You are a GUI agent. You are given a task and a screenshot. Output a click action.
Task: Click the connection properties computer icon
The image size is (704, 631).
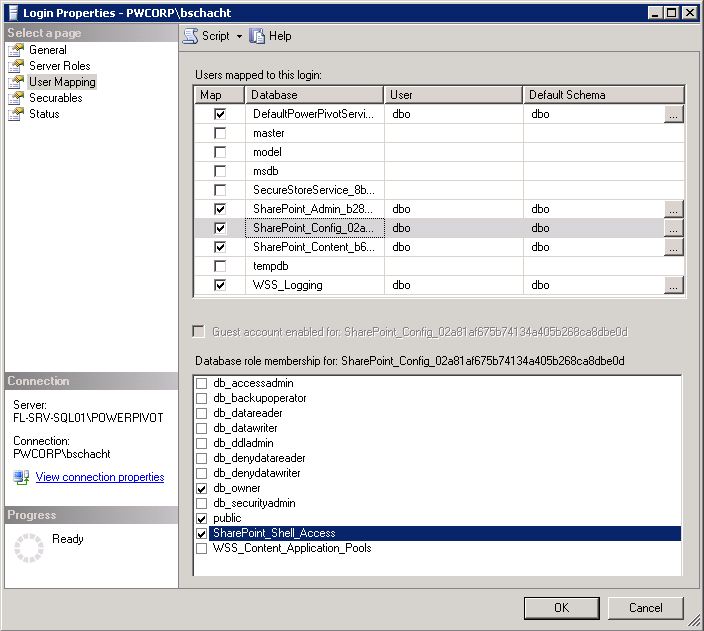click(x=21, y=477)
